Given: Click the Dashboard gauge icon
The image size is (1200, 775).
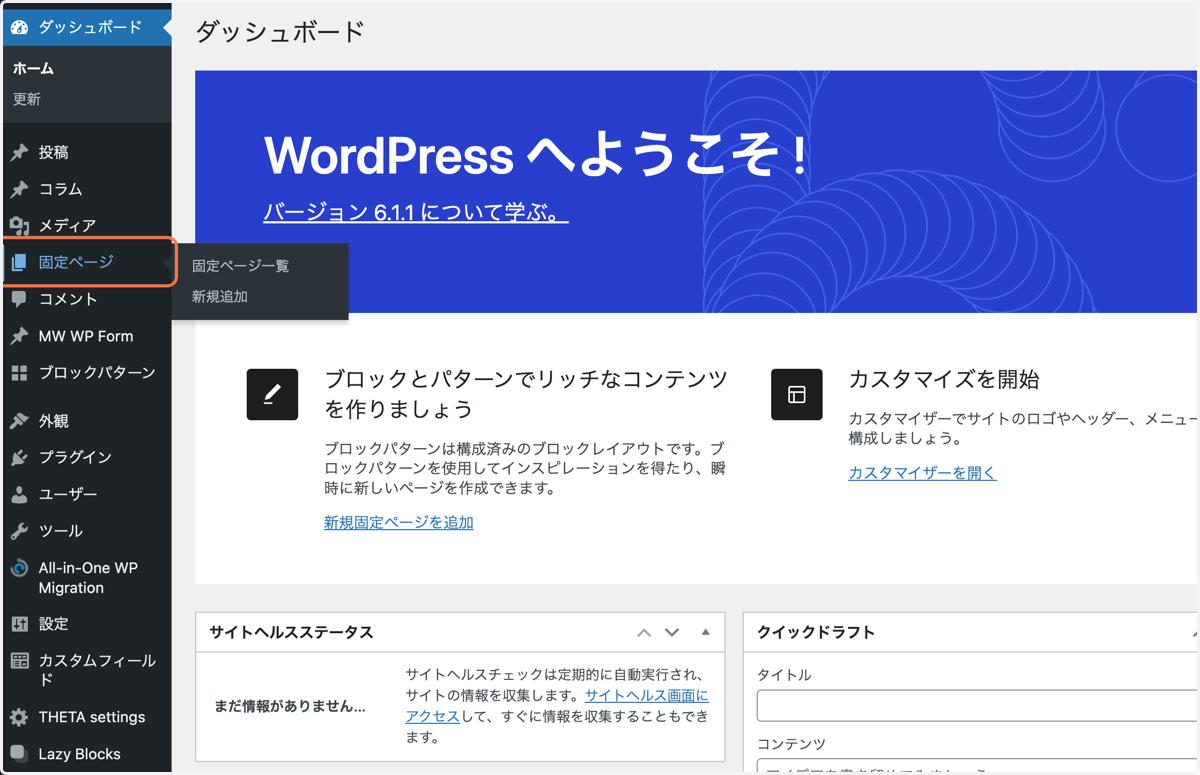Looking at the screenshot, I should 19,27.
